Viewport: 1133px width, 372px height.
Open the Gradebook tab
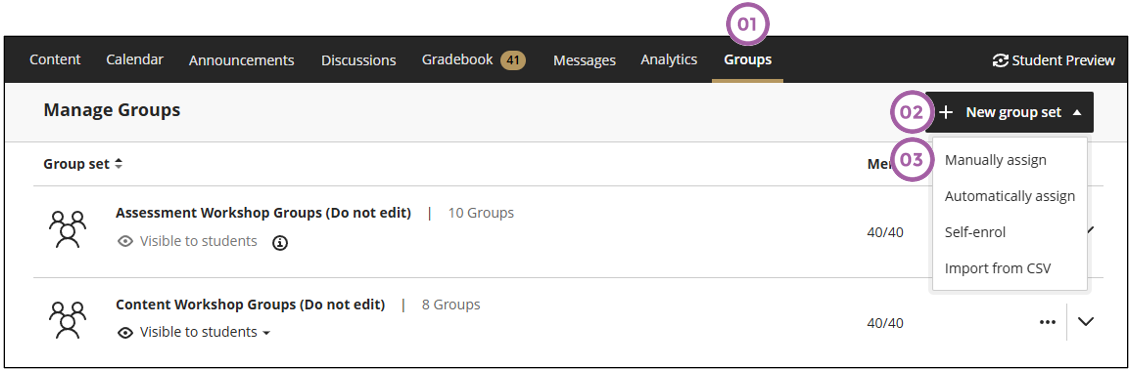[457, 59]
